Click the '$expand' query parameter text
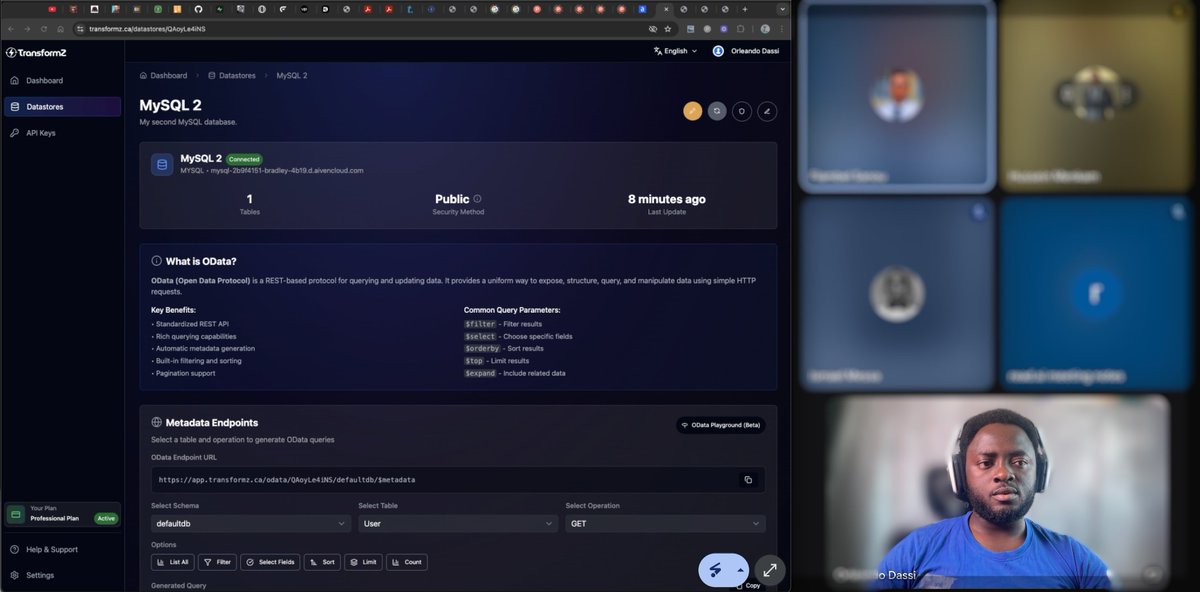The width and height of the screenshot is (1200, 592). click(480, 373)
